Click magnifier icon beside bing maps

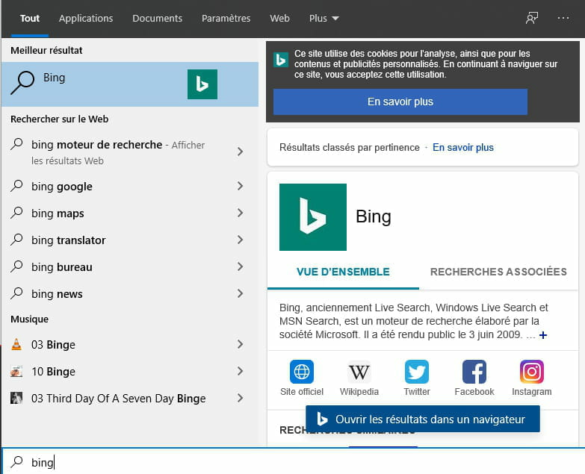(17, 212)
